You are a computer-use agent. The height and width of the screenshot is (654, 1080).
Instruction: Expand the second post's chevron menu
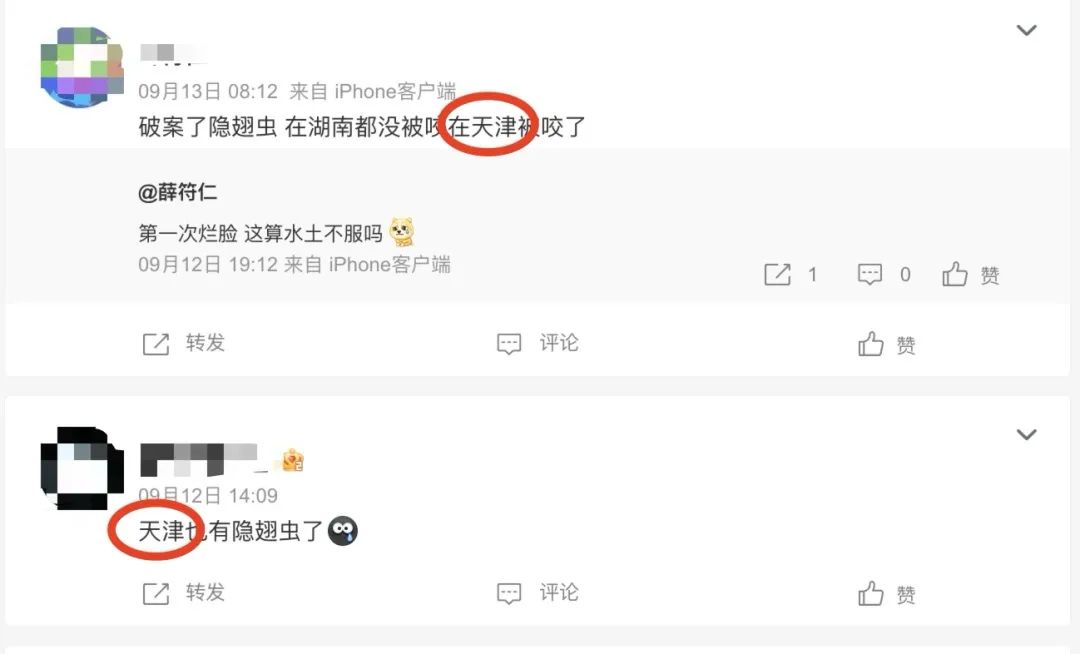coord(1026,434)
